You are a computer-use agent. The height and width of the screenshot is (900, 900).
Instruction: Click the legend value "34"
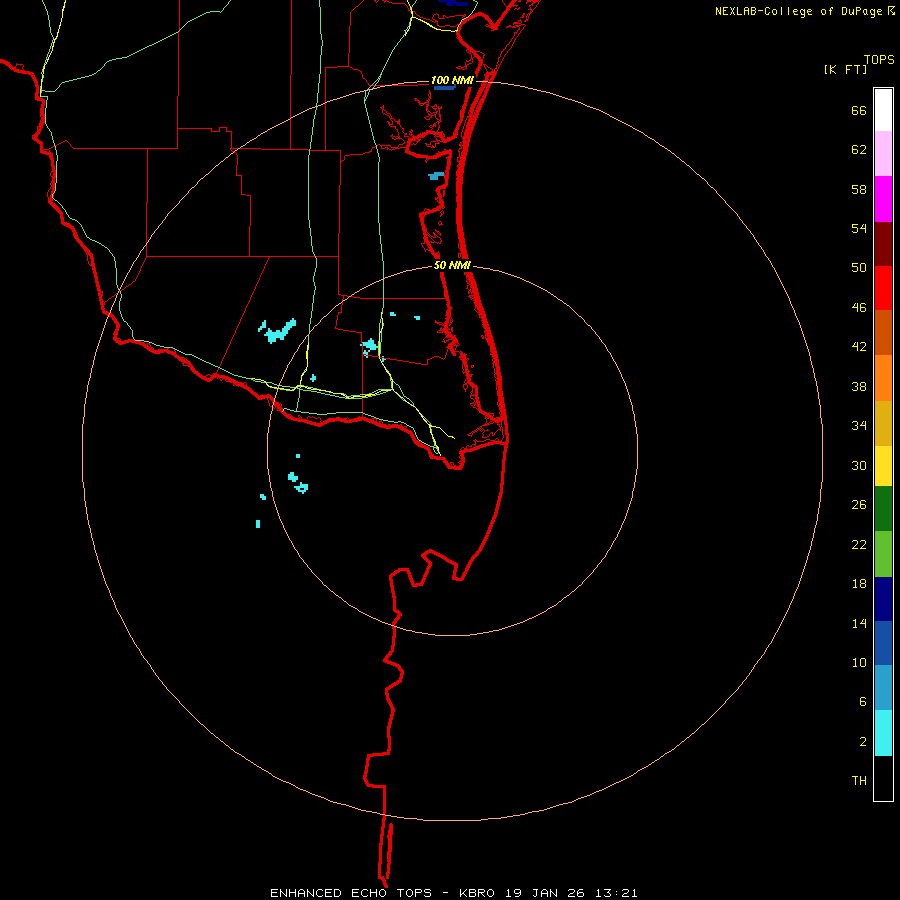859,425
